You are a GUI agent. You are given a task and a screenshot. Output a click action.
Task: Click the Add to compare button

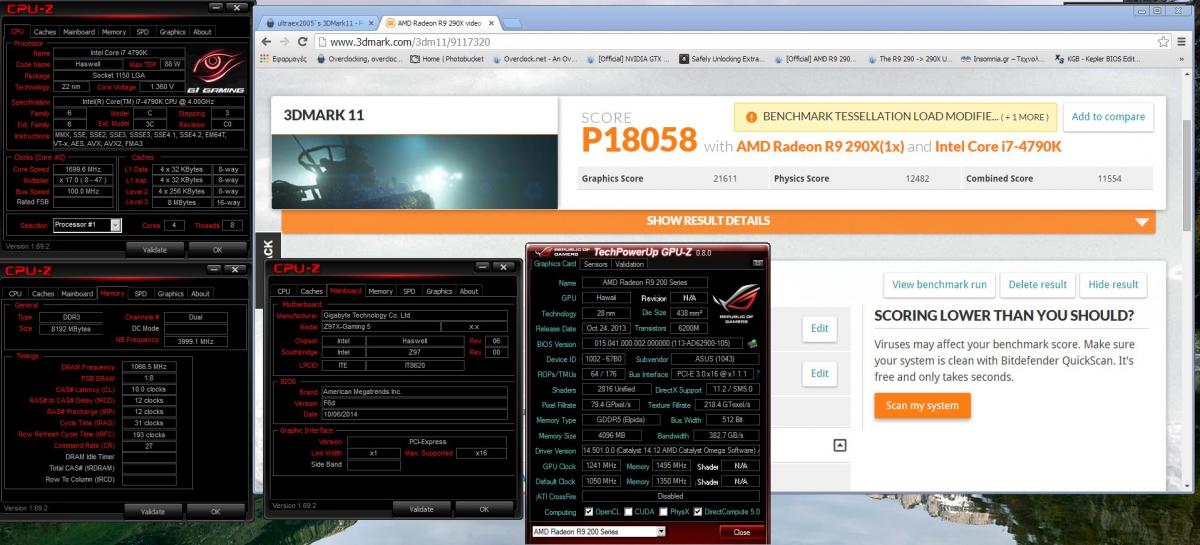[1108, 117]
